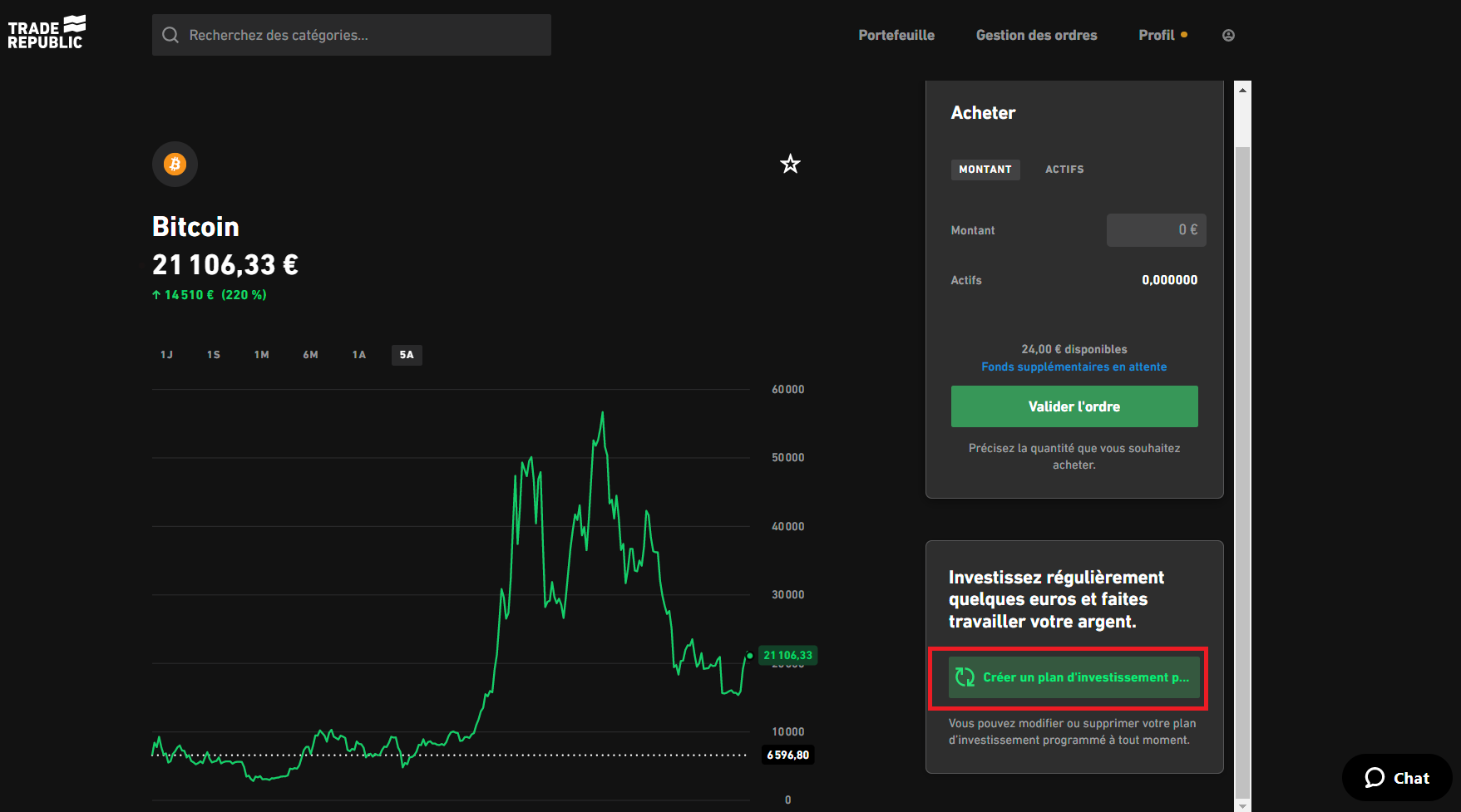Open the Chat bubble icon
The height and width of the screenshot is (812, 1461).
[x=1375, y=778]
